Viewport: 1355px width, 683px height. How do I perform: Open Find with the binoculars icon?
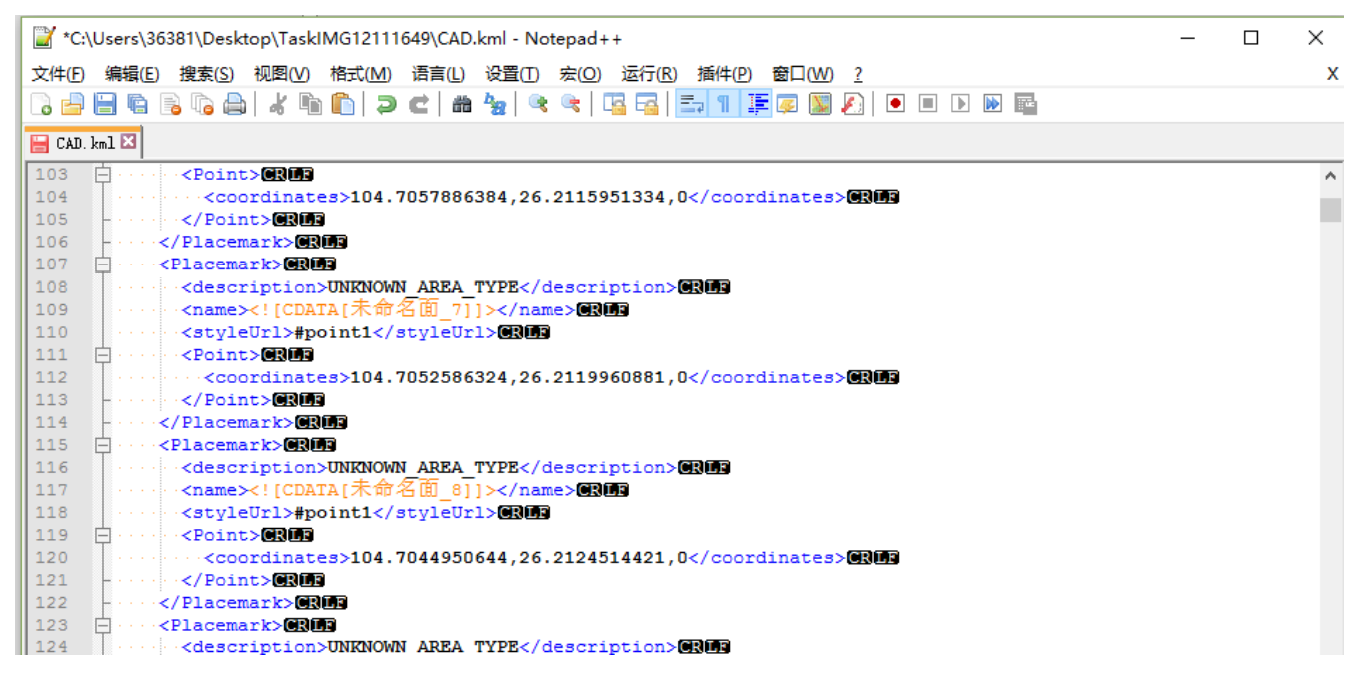pyautogui.click(x=462, y=104)
